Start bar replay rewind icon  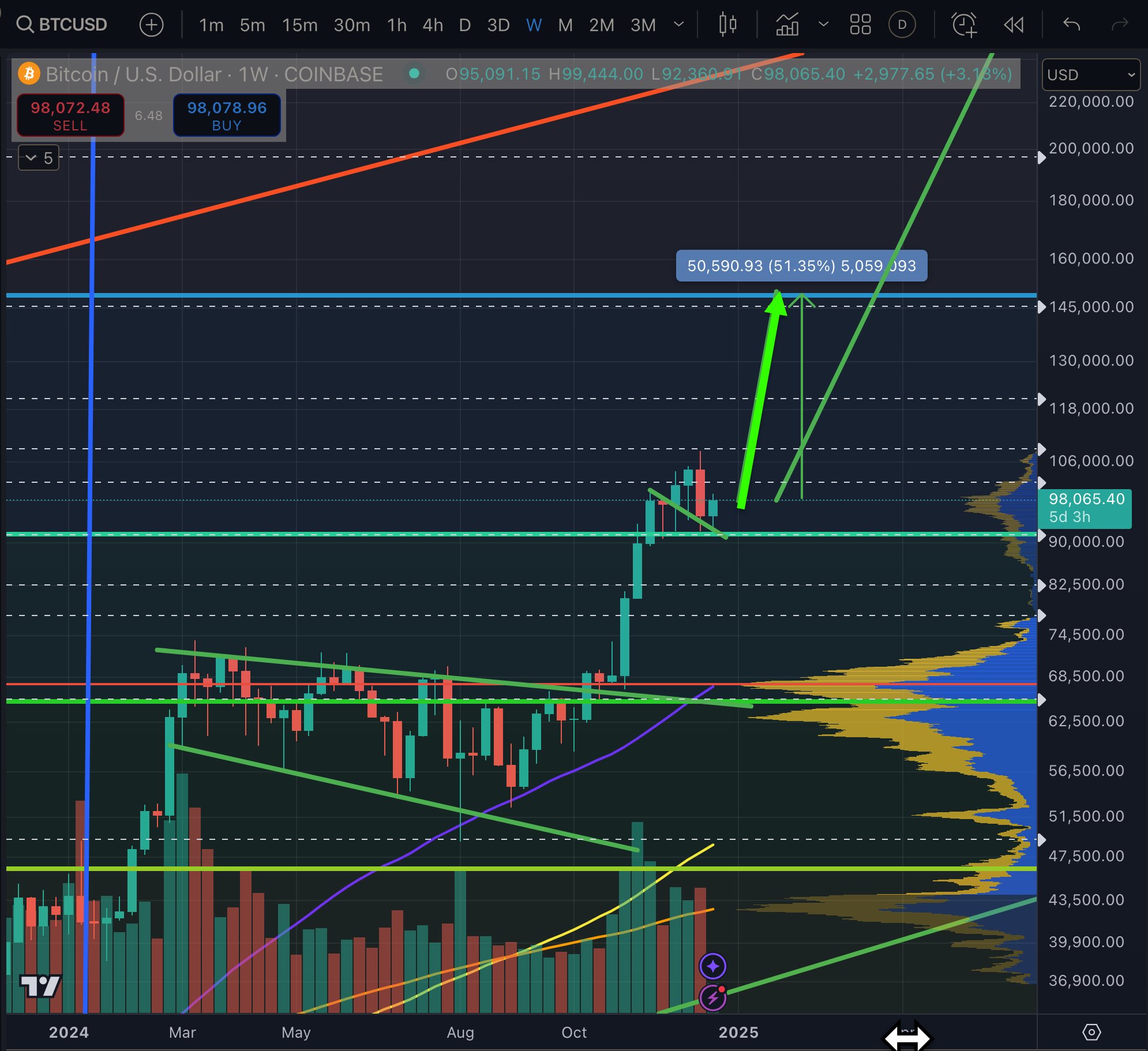1014,24
